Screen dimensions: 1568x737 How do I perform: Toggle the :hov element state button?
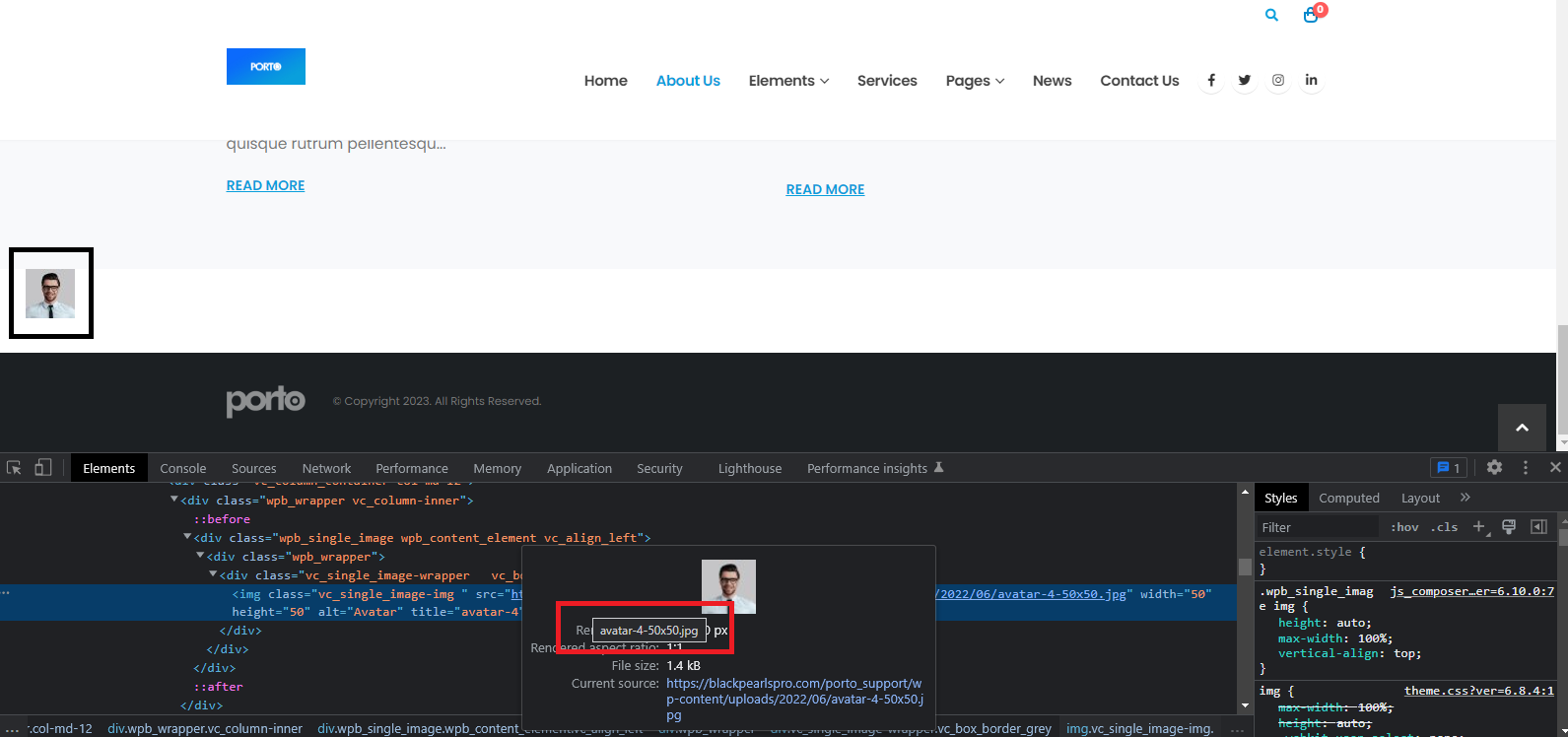pyautogui.click(x=1404, y=527)
